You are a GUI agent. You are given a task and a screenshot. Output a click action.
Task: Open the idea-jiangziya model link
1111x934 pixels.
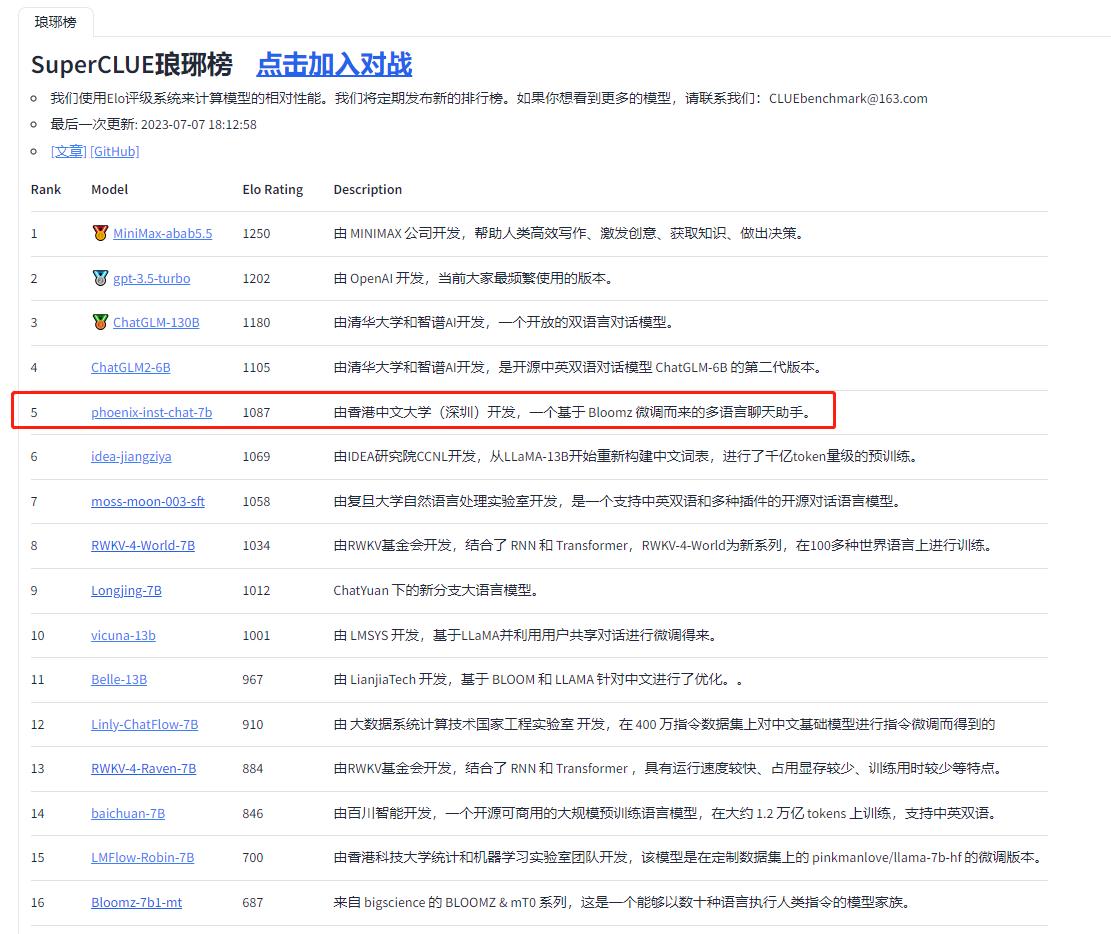(131, 456)
